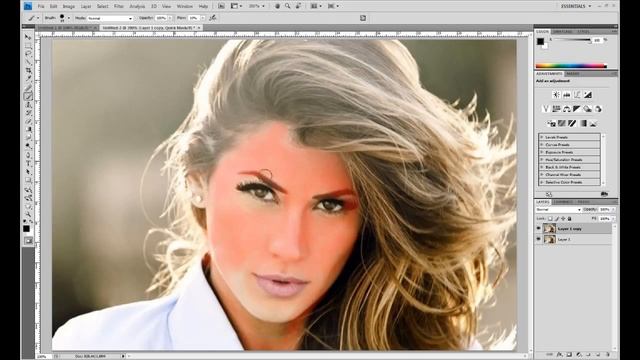Open the File menu
Screen dimensions: 640x360
click(x=41, y=6)
